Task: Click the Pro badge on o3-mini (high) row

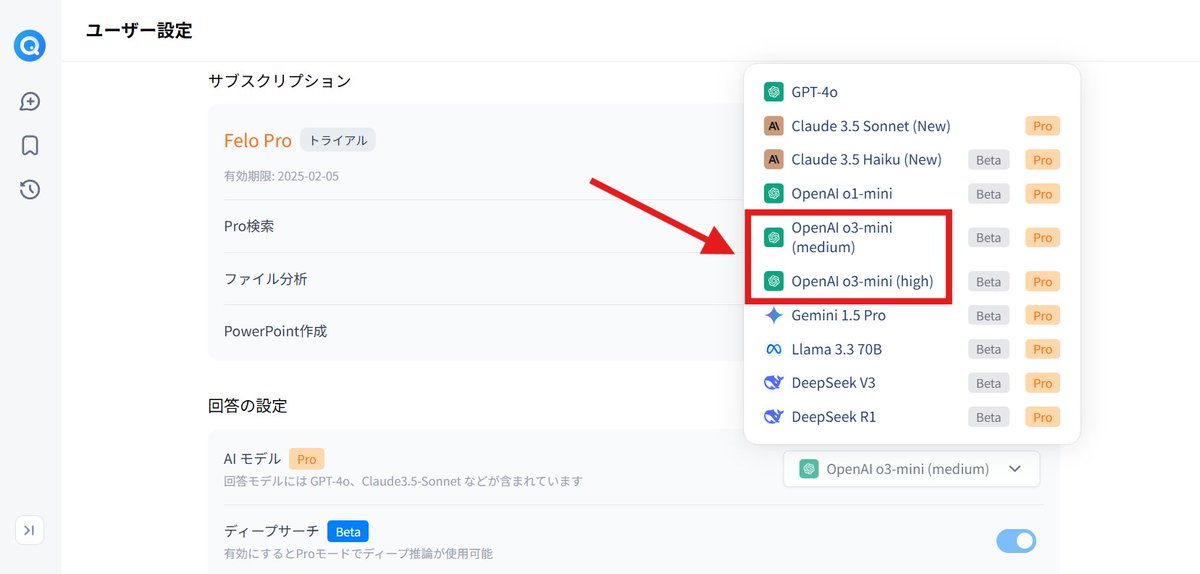Action: pos(1043,282)
